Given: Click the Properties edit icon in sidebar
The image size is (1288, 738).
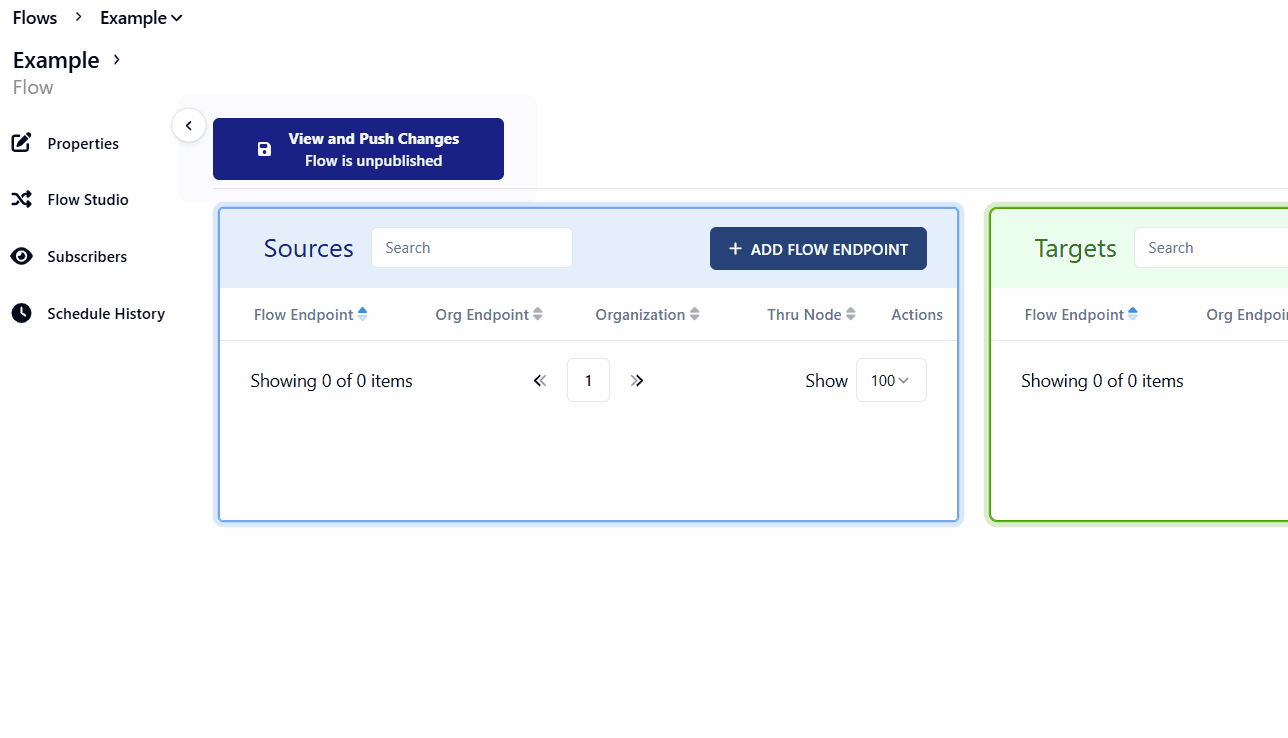Looking at the screenshot, I should pyautogui.click(x=21, y=143).
